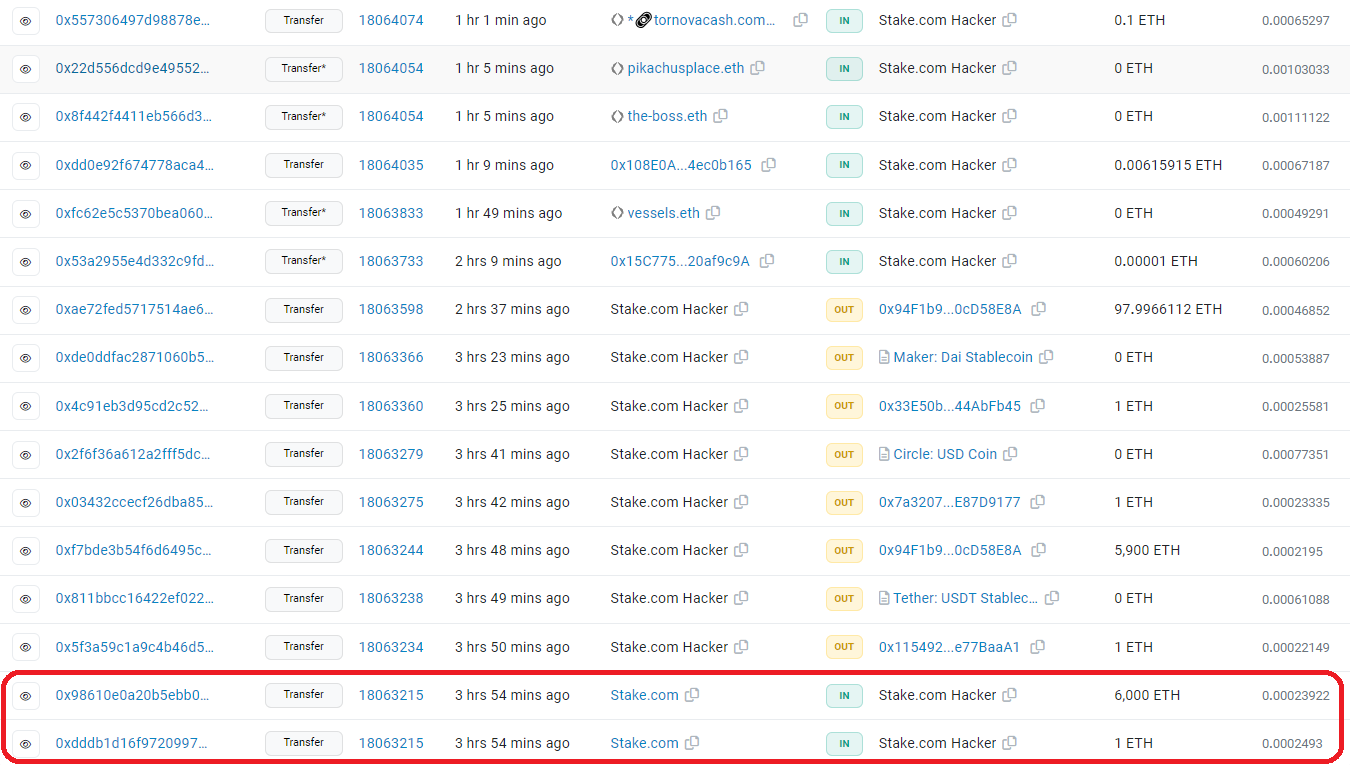Open transaction hash 0x03432ccecf26dba85

tap(134, 502)
